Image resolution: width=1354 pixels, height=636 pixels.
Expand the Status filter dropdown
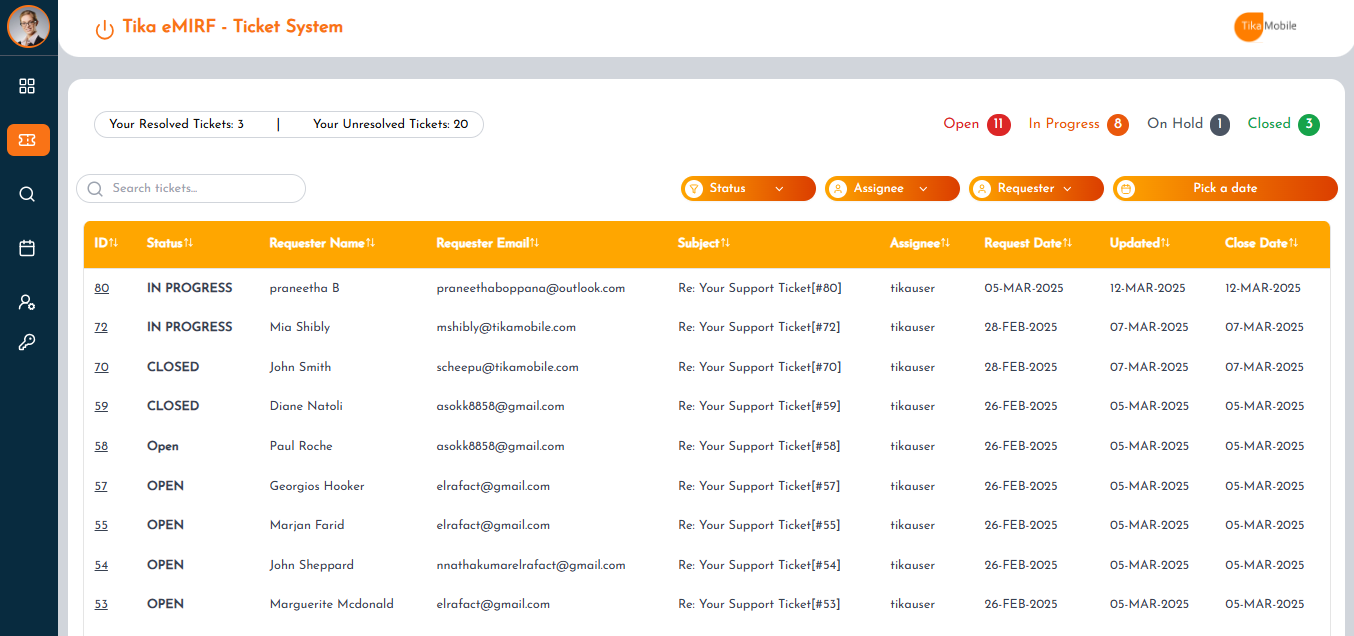pyautogui.click(x=749, y=188)
